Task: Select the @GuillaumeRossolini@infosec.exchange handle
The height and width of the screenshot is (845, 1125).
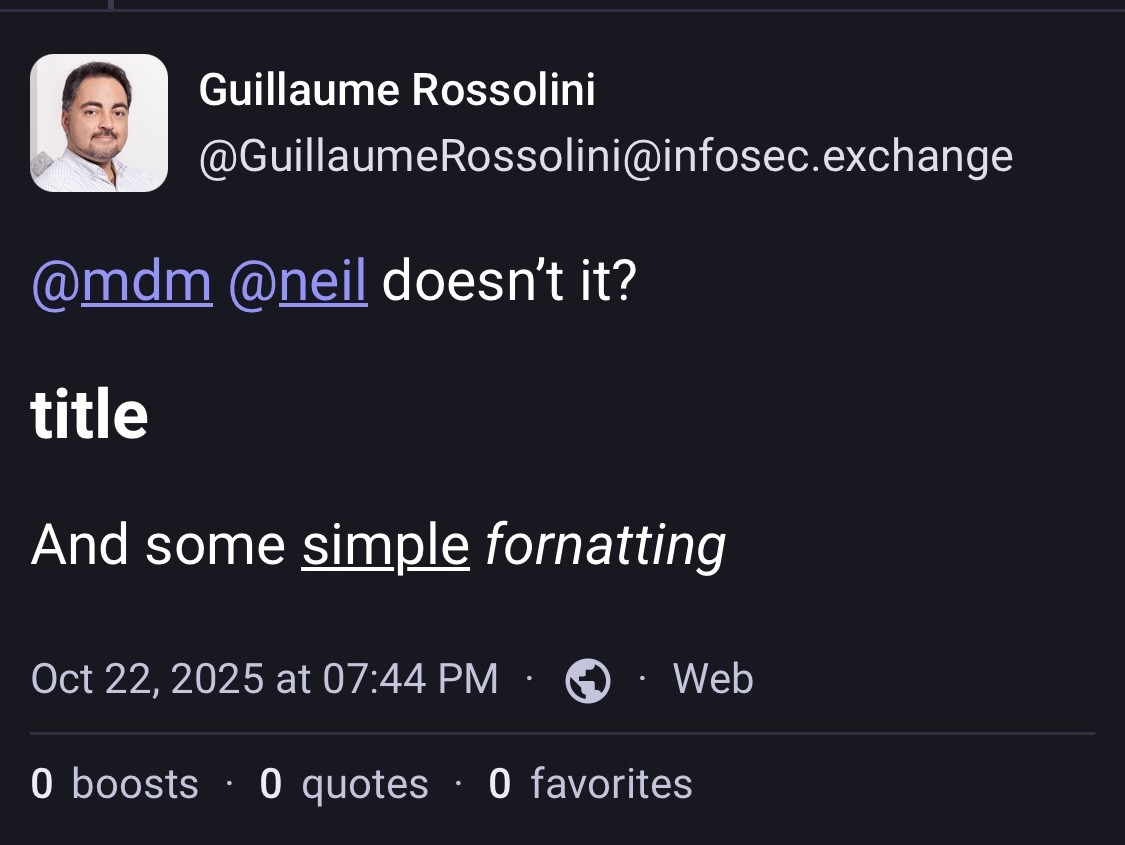Action: pos(605,156)
